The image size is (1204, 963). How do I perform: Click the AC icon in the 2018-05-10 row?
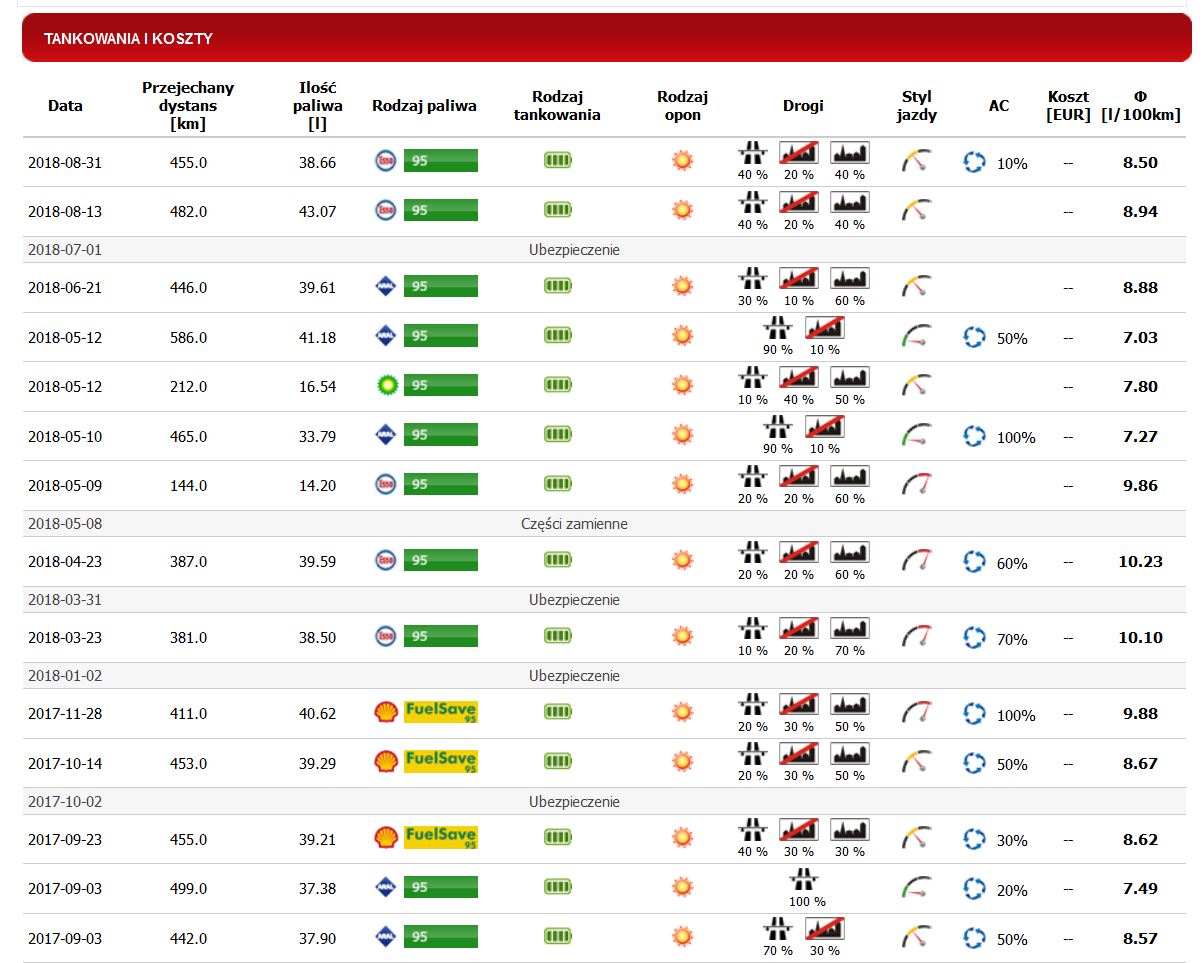coord(974,436)
